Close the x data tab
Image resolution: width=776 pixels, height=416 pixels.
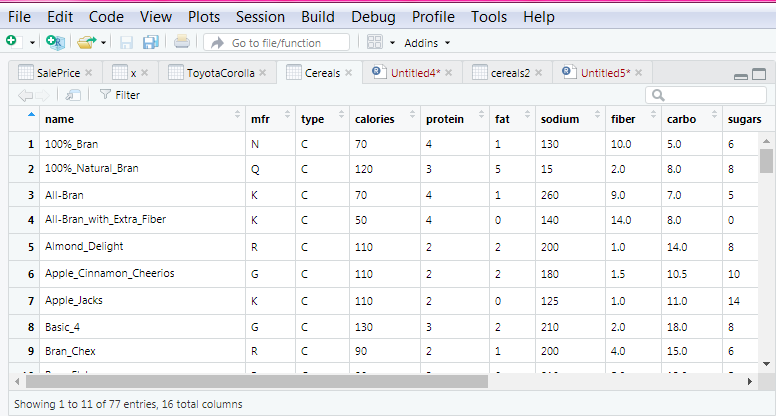(x=145, y=73)
